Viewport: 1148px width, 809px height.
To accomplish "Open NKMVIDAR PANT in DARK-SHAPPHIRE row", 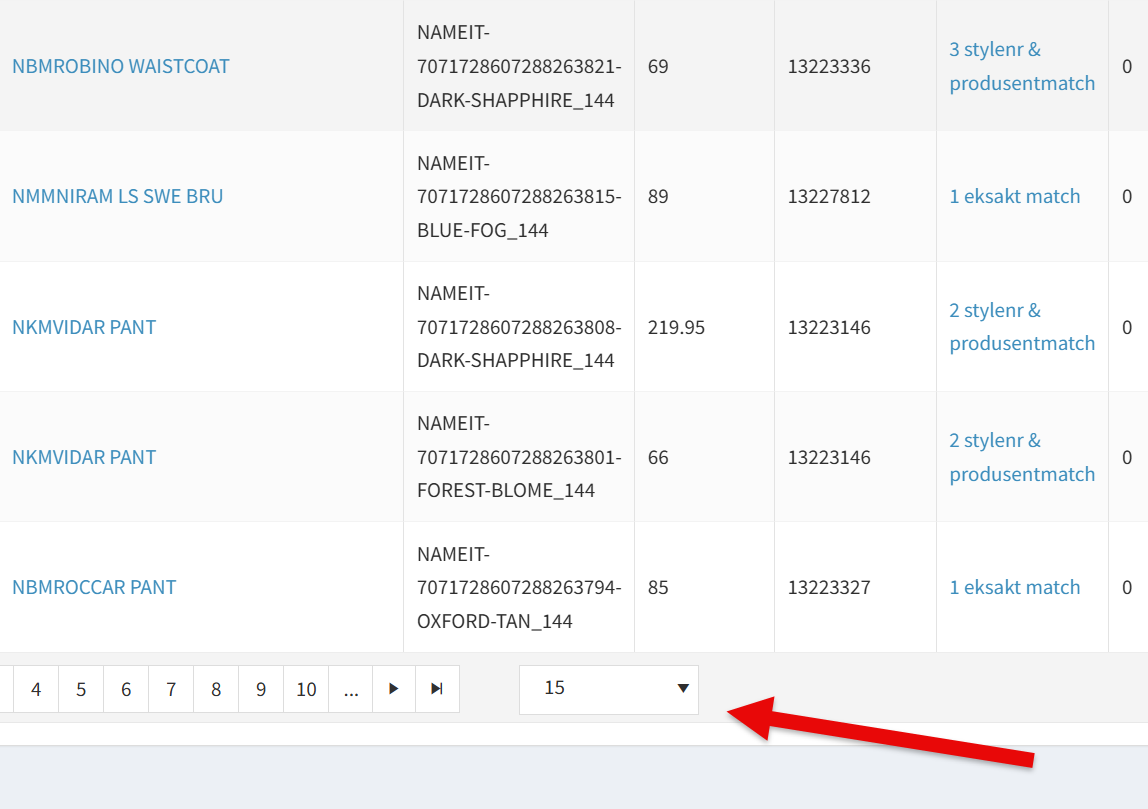I will [84, 327].
